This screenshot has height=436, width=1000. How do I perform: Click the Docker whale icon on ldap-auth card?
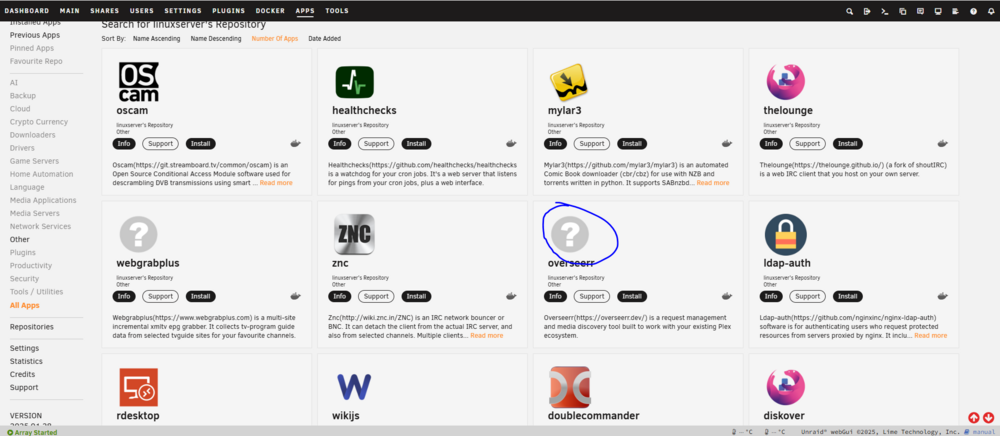pyautogui.click(x=943, y=296)
